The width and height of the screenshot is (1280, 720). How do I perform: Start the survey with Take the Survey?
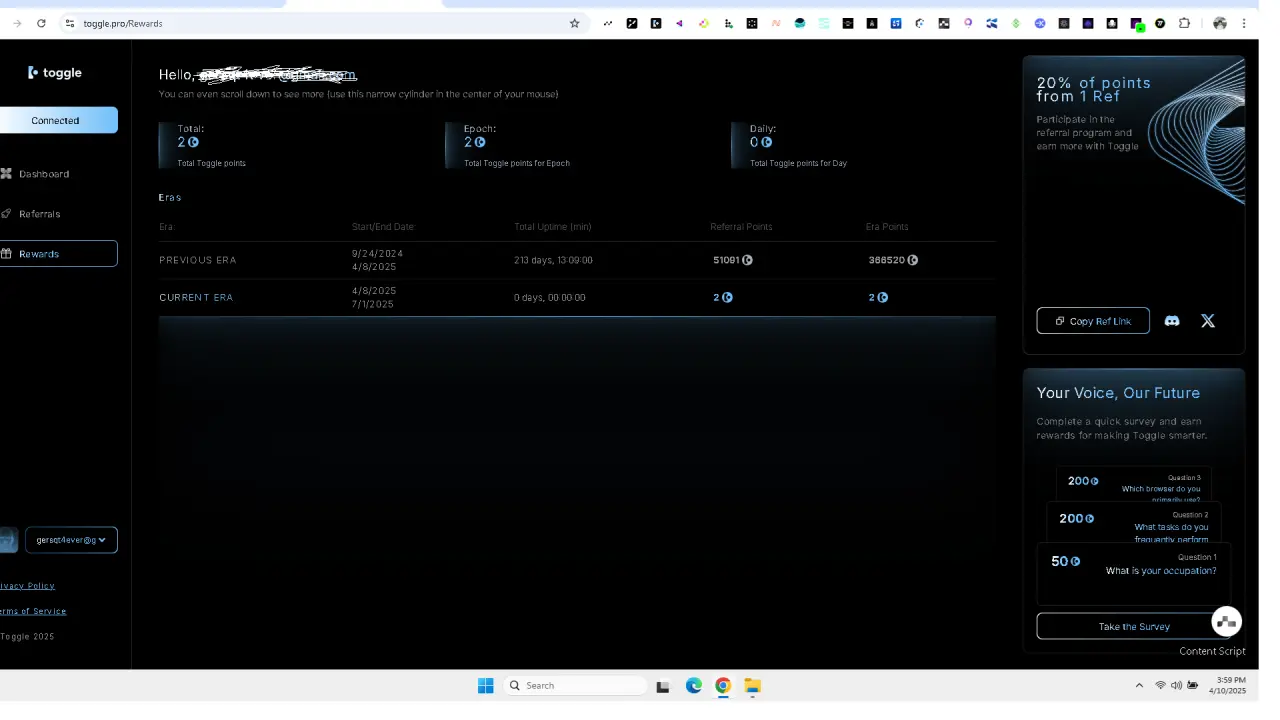coord(1134,626)
